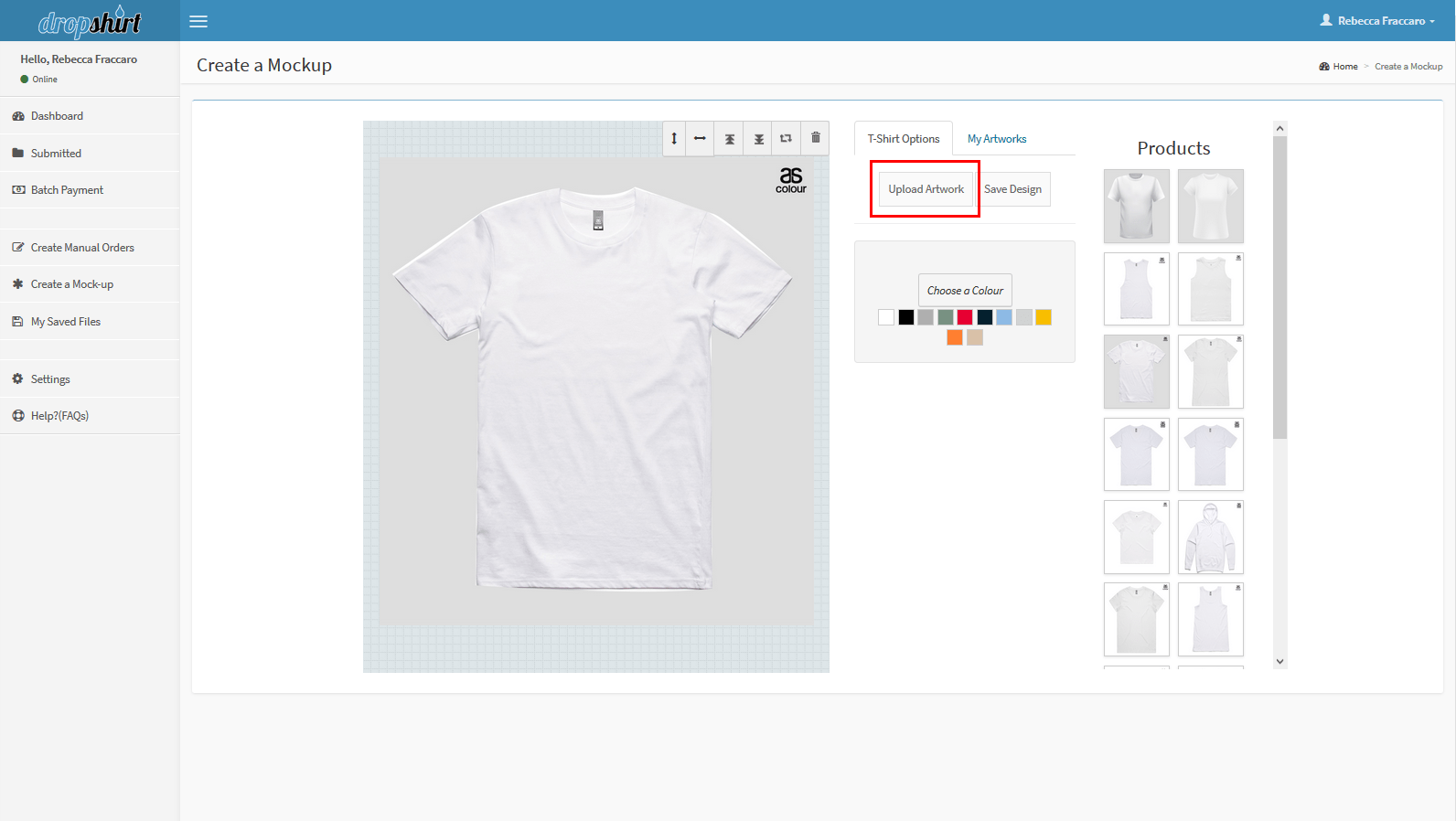The image size is (1456, 821).
Task: Pick the light blue colour swatch
Action: click(1004, 317)
